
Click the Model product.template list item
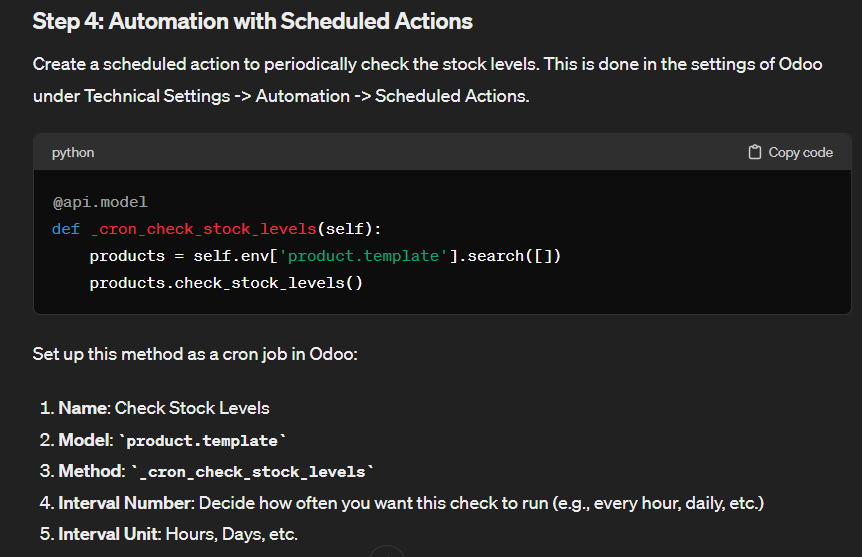coord(163,440)
